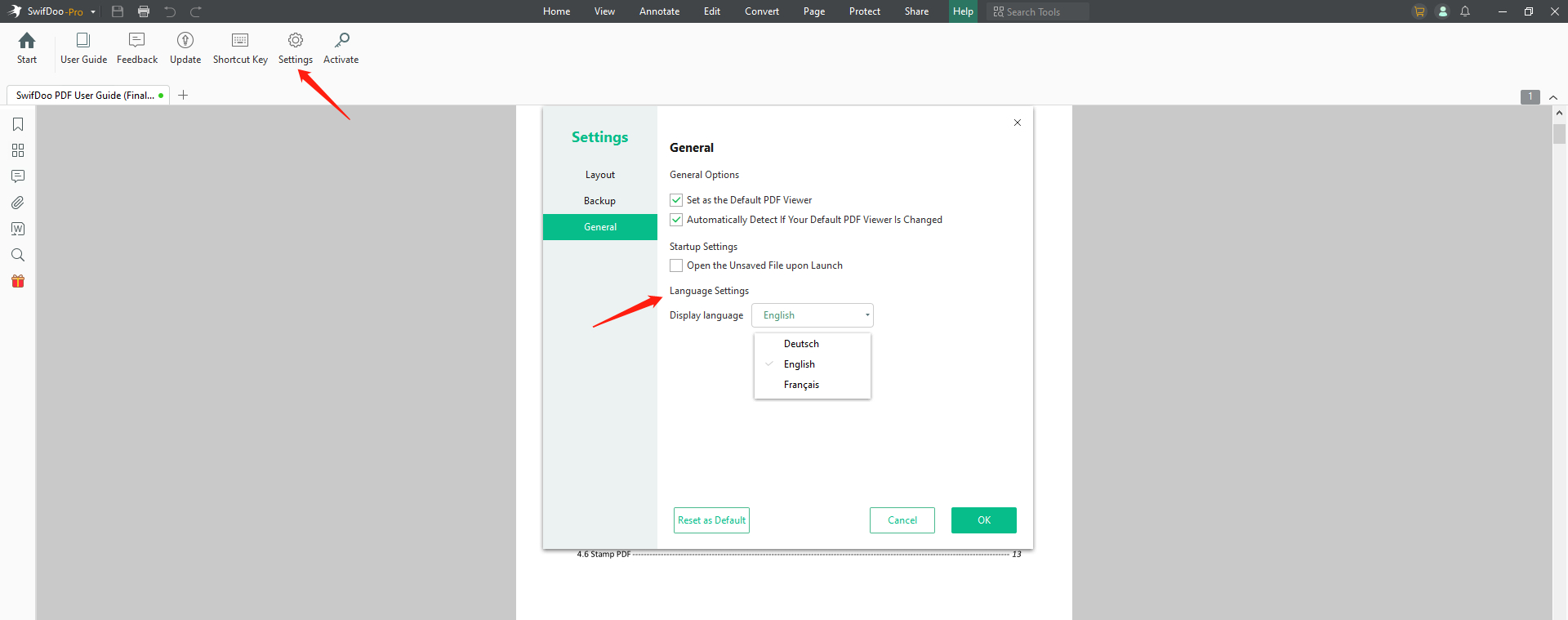Open the bookmark panel in left sidebar
1568x620 pixels.
[x=18, y=124]
